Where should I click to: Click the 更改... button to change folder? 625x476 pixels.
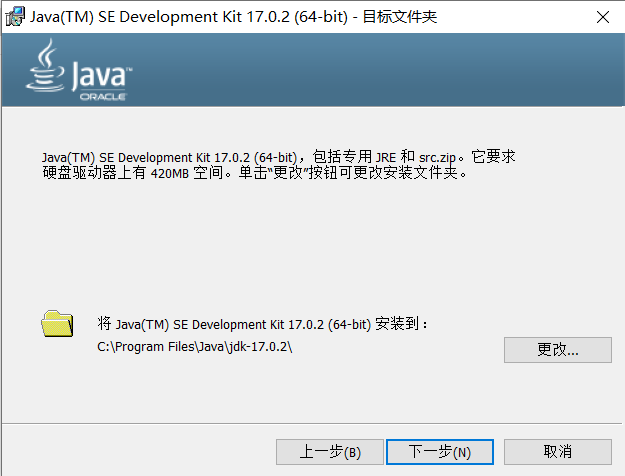click(x=558, y=350)
